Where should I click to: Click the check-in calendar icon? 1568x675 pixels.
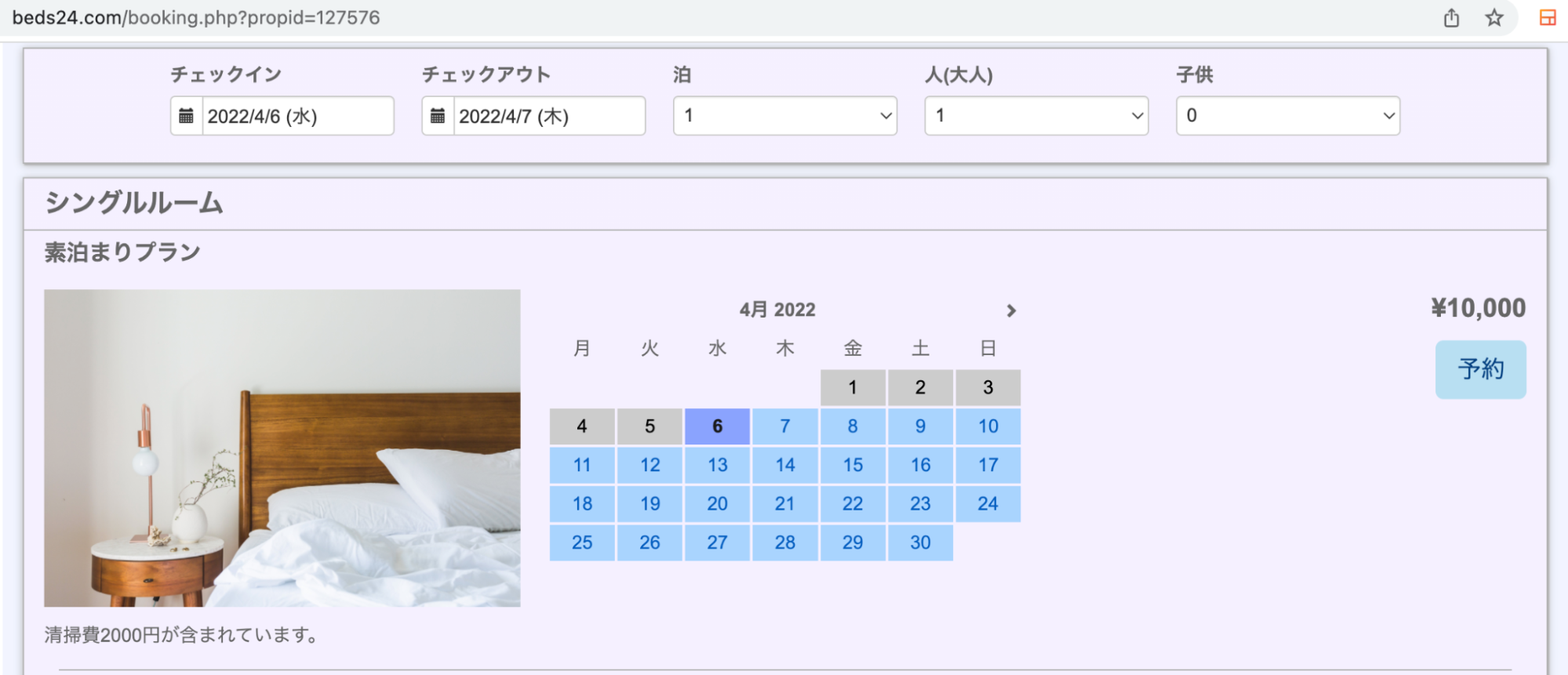(x=186, y=116)
